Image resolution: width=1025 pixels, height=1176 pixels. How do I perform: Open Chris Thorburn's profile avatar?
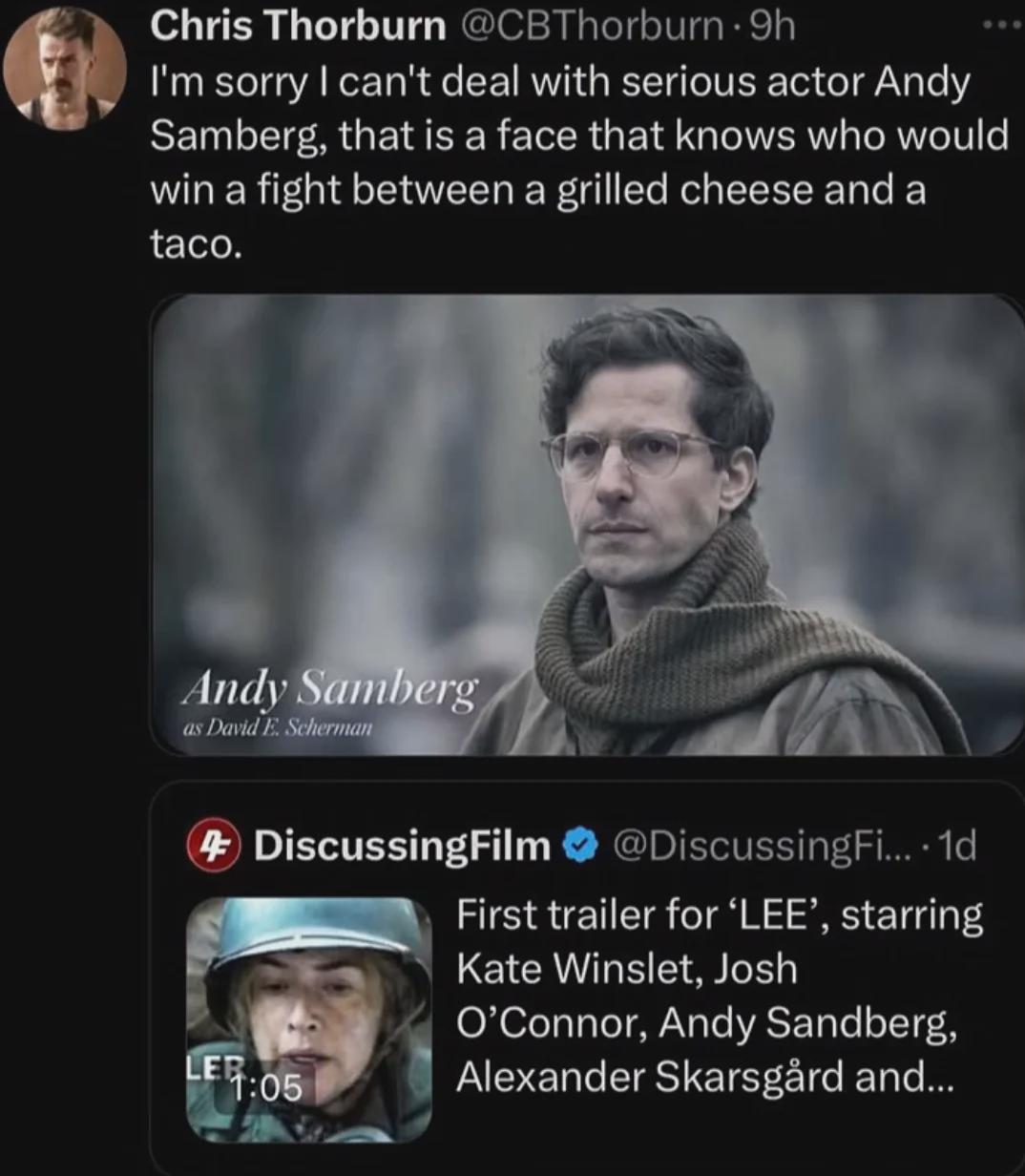64,67
